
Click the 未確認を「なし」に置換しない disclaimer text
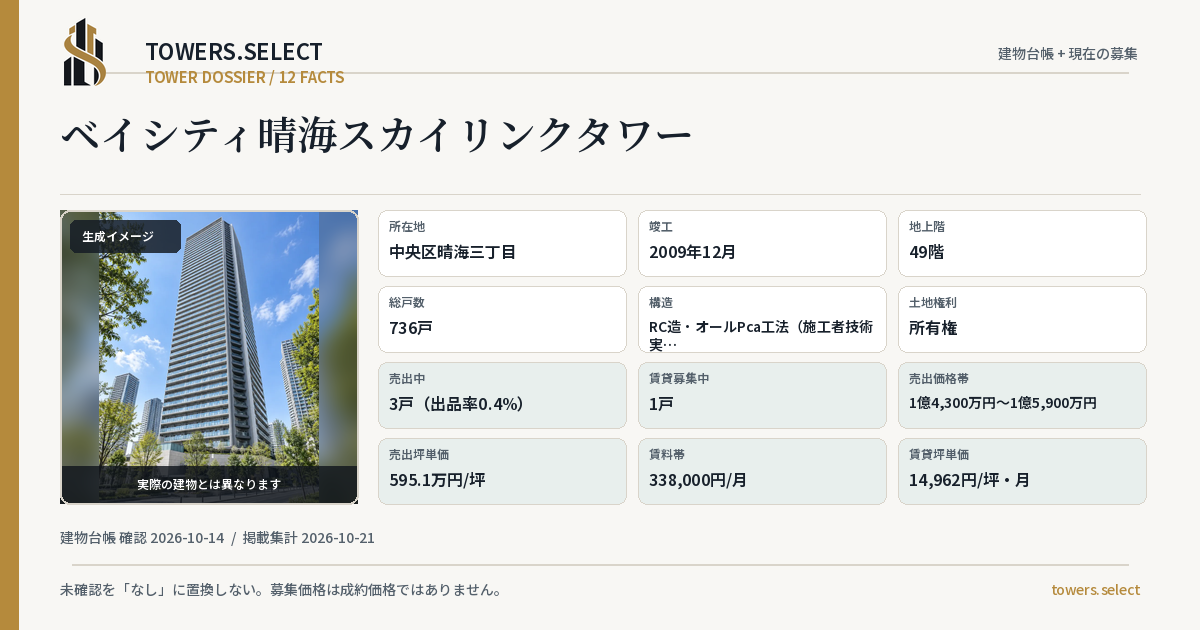point(281,590)
